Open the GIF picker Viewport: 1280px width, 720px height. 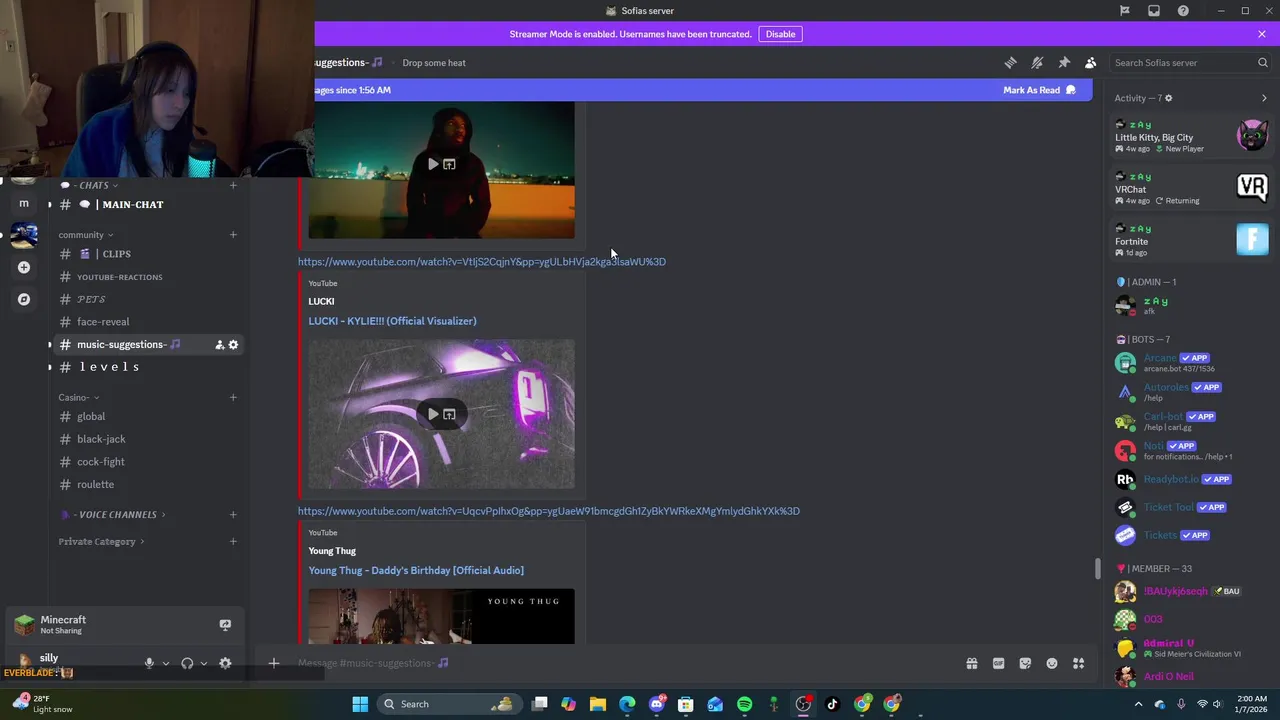pyautogui.click(x=998, y=663)
